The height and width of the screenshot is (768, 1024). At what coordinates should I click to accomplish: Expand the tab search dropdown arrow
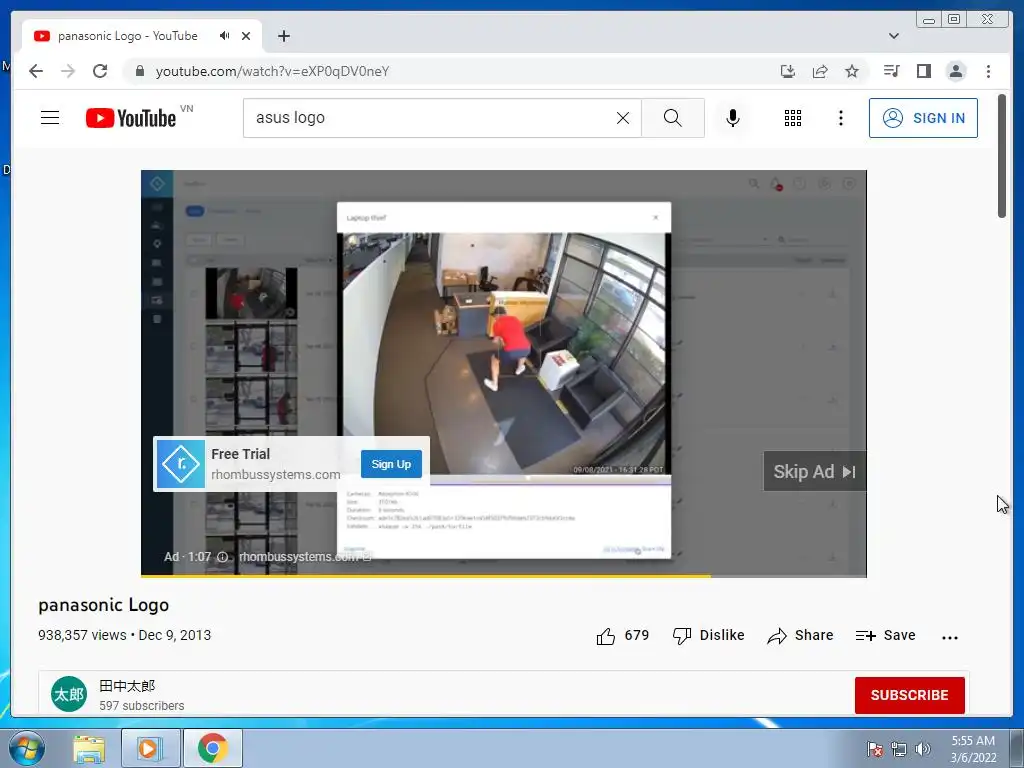click(893, 36)
